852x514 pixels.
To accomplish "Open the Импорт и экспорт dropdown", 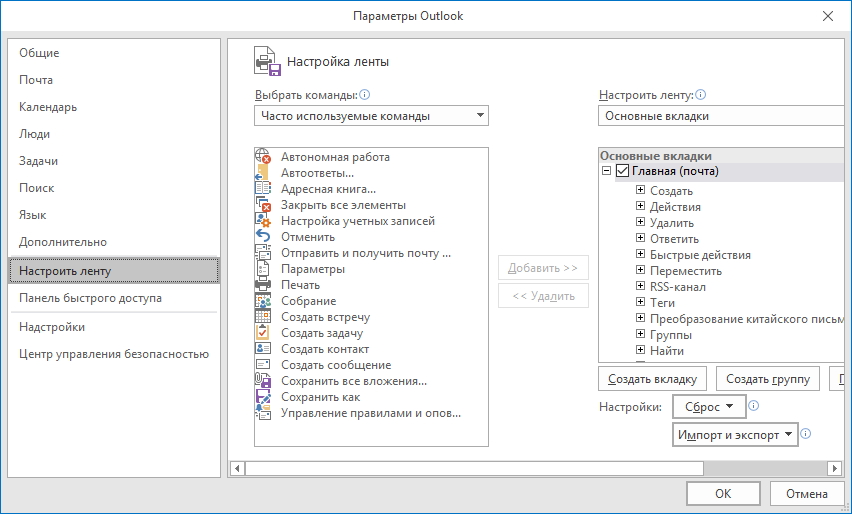I will pos(735,435).
